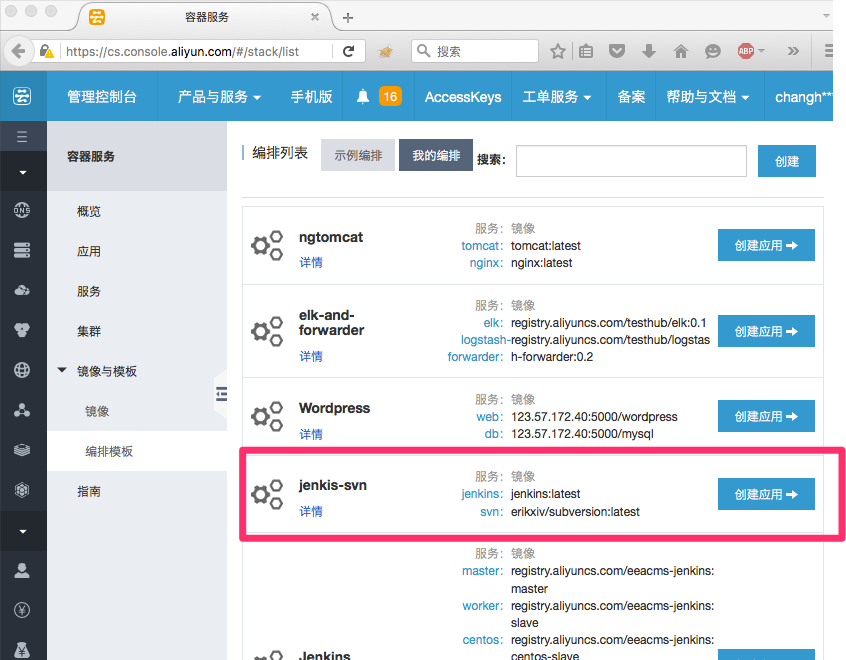Open 管理控制台 in the header

(101, 97)
